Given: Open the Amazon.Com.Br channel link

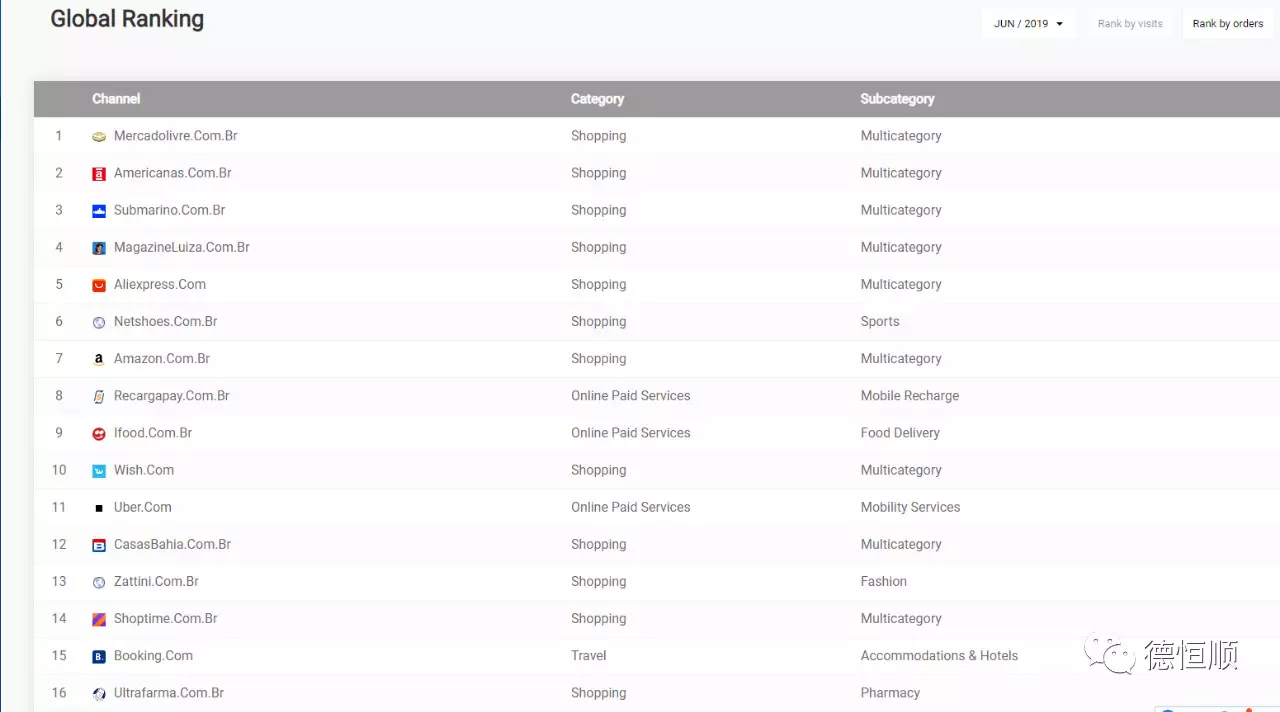Looking at the screenshot, I should pyautogui.click(x=162, y=358).
